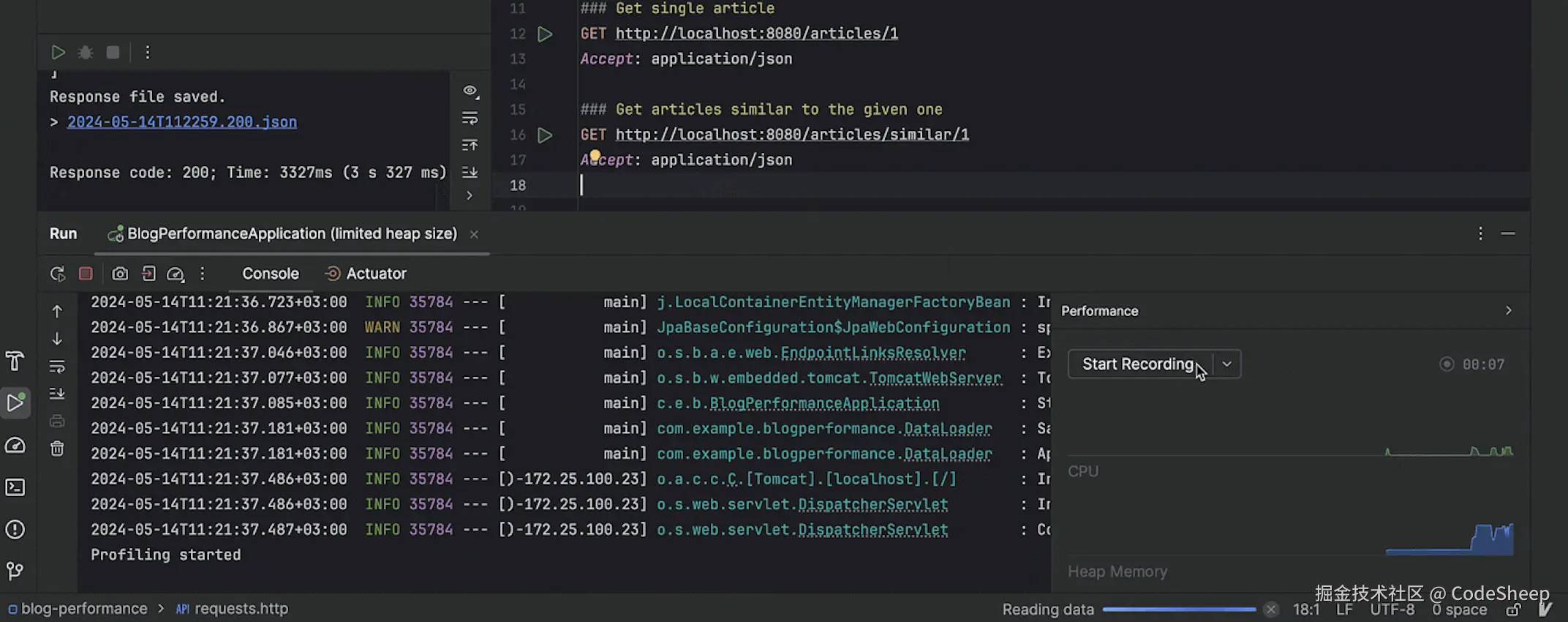Screen dimensions: 1568x622
Task: Open Run tool window options menu
Action: [x=1480, y=233]
